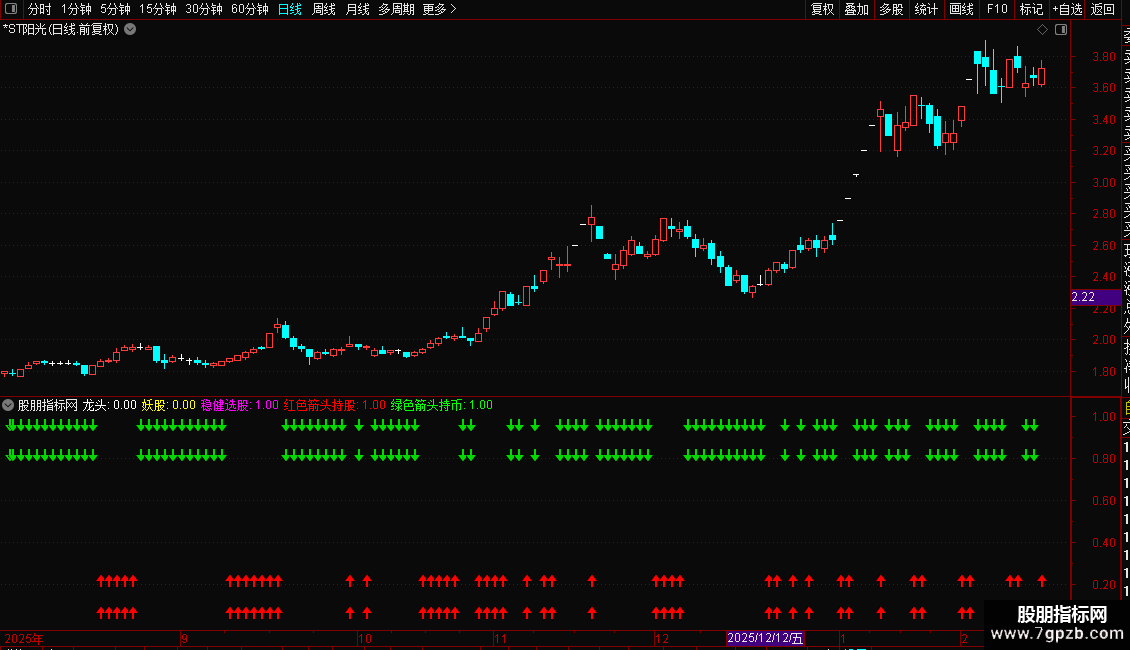Viewport: 1130px width, 650px height.
Task: Select the 5分钟 period
Action: tap(115, 9)
